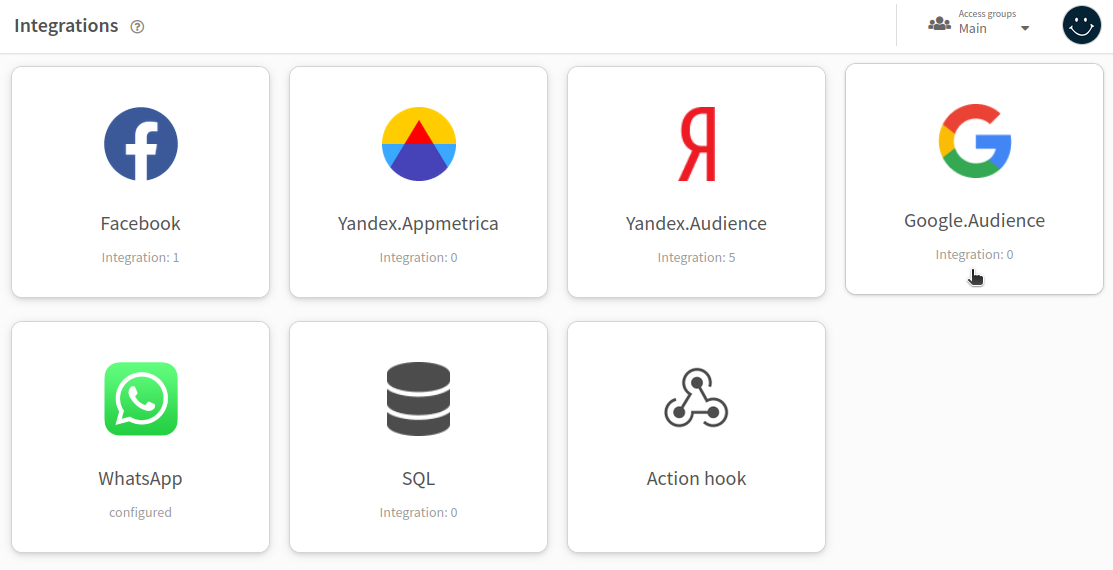
Task: Click the Yandex.Appmetrica pyramid icon
Action: click(419, 144)
